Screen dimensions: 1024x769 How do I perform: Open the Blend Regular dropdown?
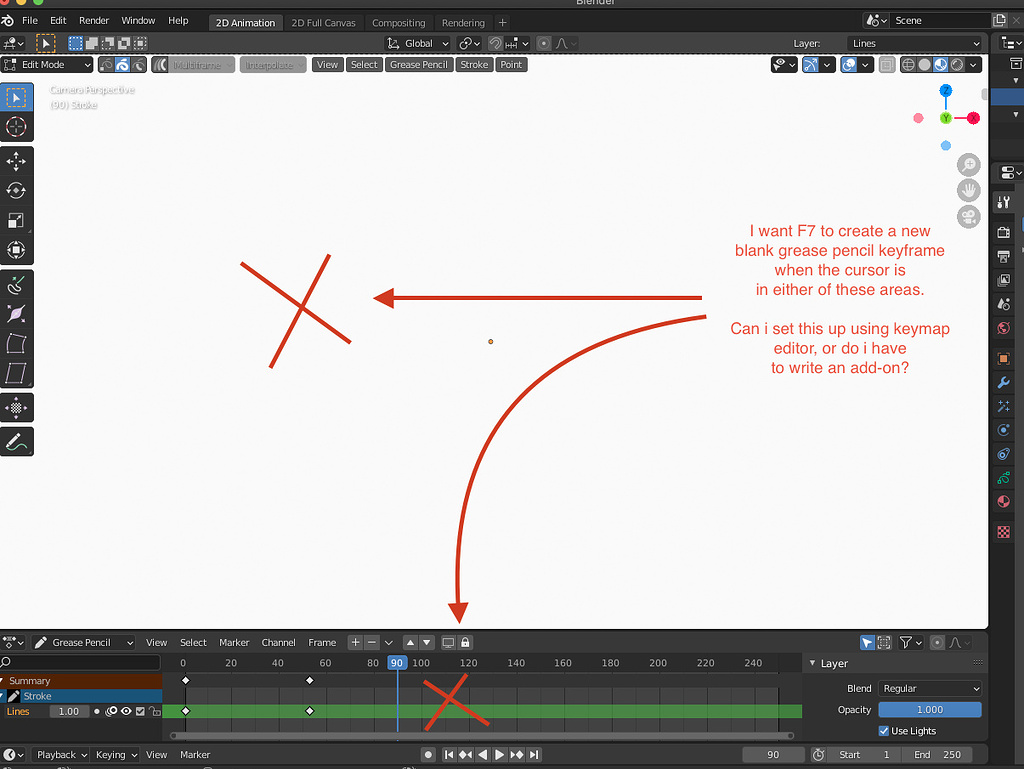[930, 689]
